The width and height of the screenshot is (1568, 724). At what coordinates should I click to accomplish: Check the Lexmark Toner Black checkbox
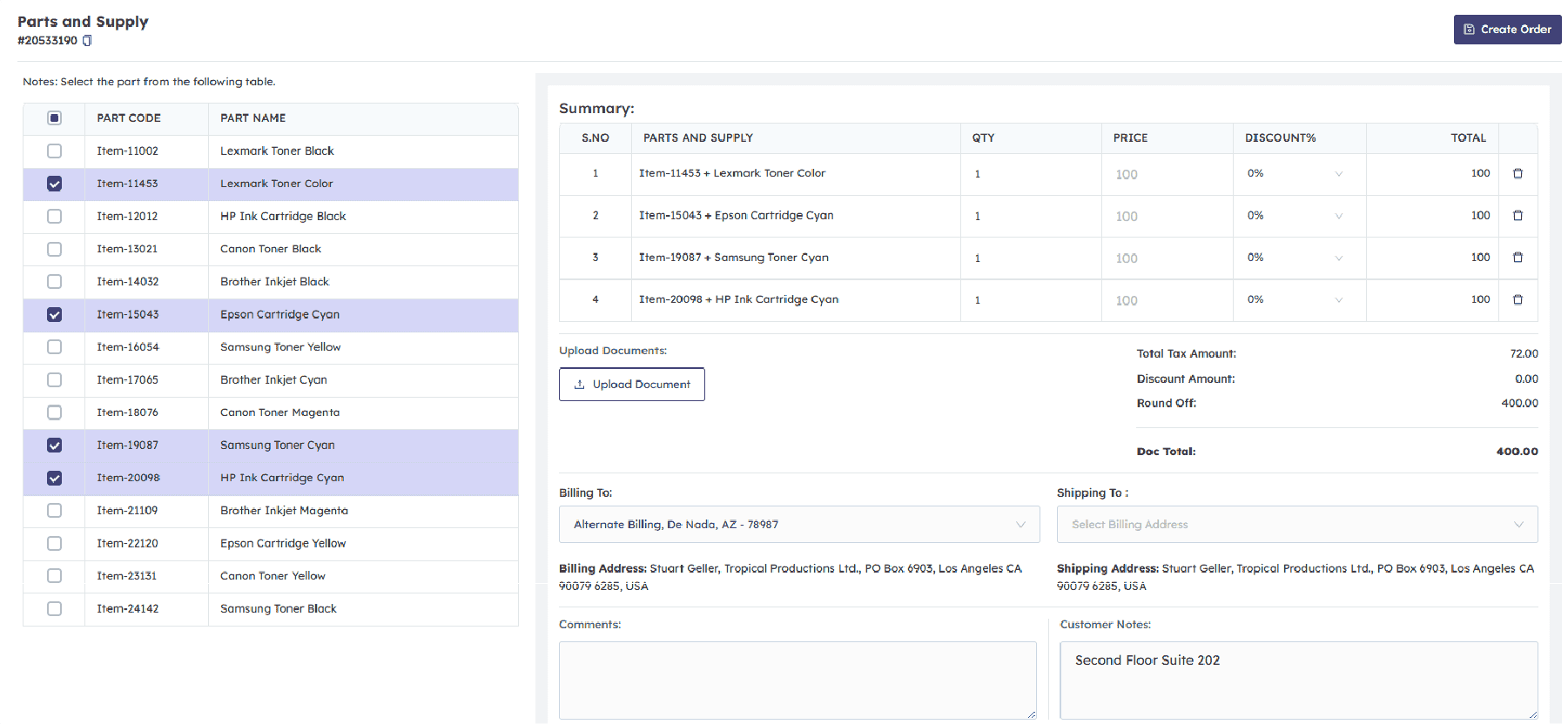(55, 151)
